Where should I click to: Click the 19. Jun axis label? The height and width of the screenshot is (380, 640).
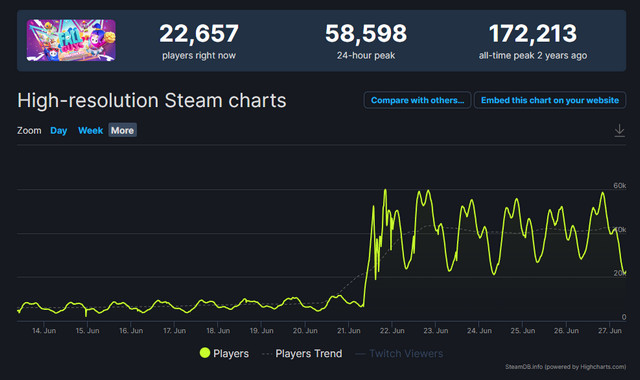click(262, 331)
